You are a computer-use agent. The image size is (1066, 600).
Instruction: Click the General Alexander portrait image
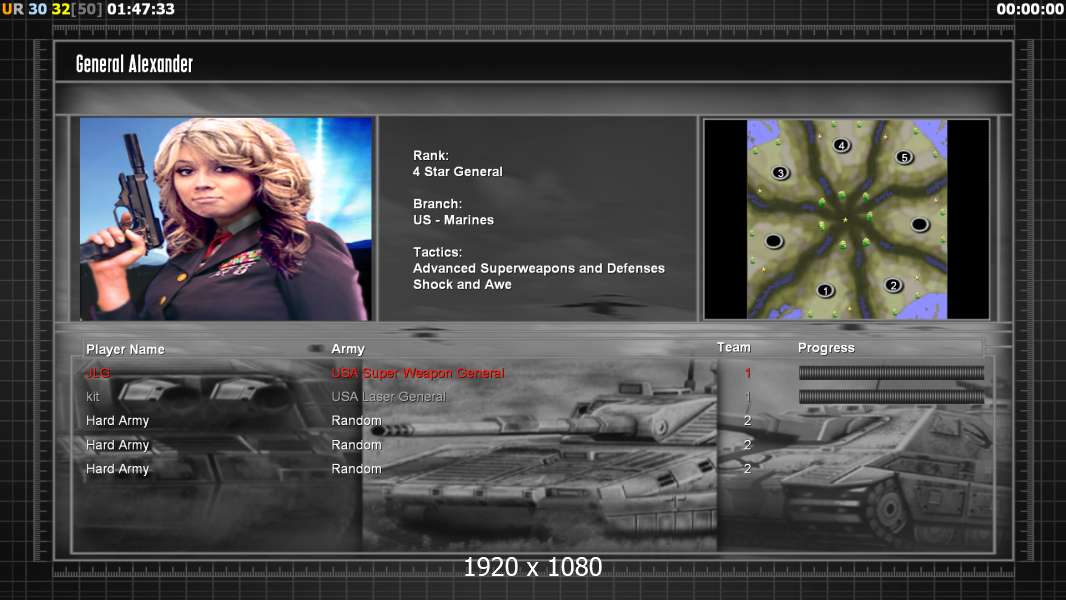point(226,219)
